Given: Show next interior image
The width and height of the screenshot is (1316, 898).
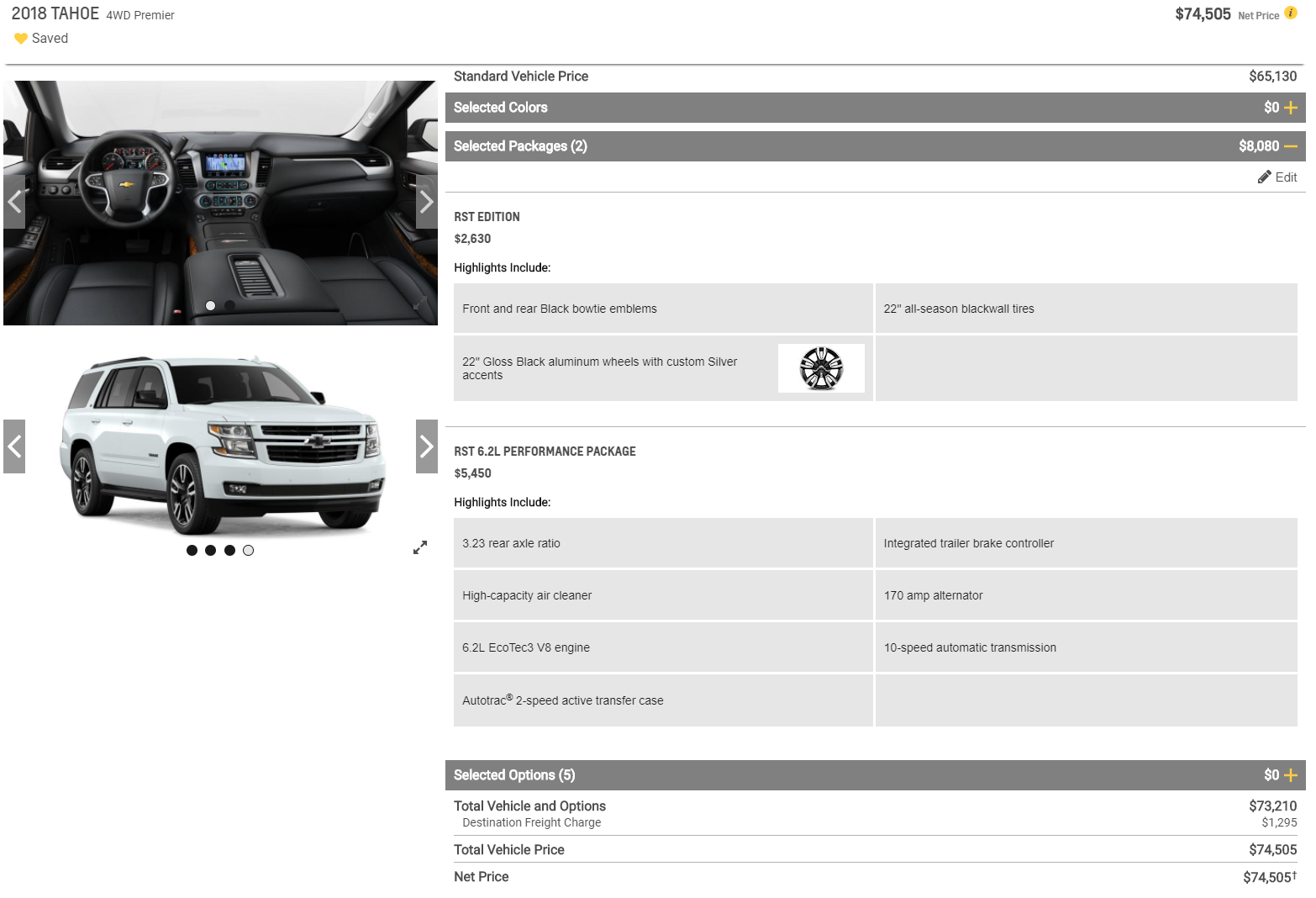Looking at the screenshot, I should (427, 202).
